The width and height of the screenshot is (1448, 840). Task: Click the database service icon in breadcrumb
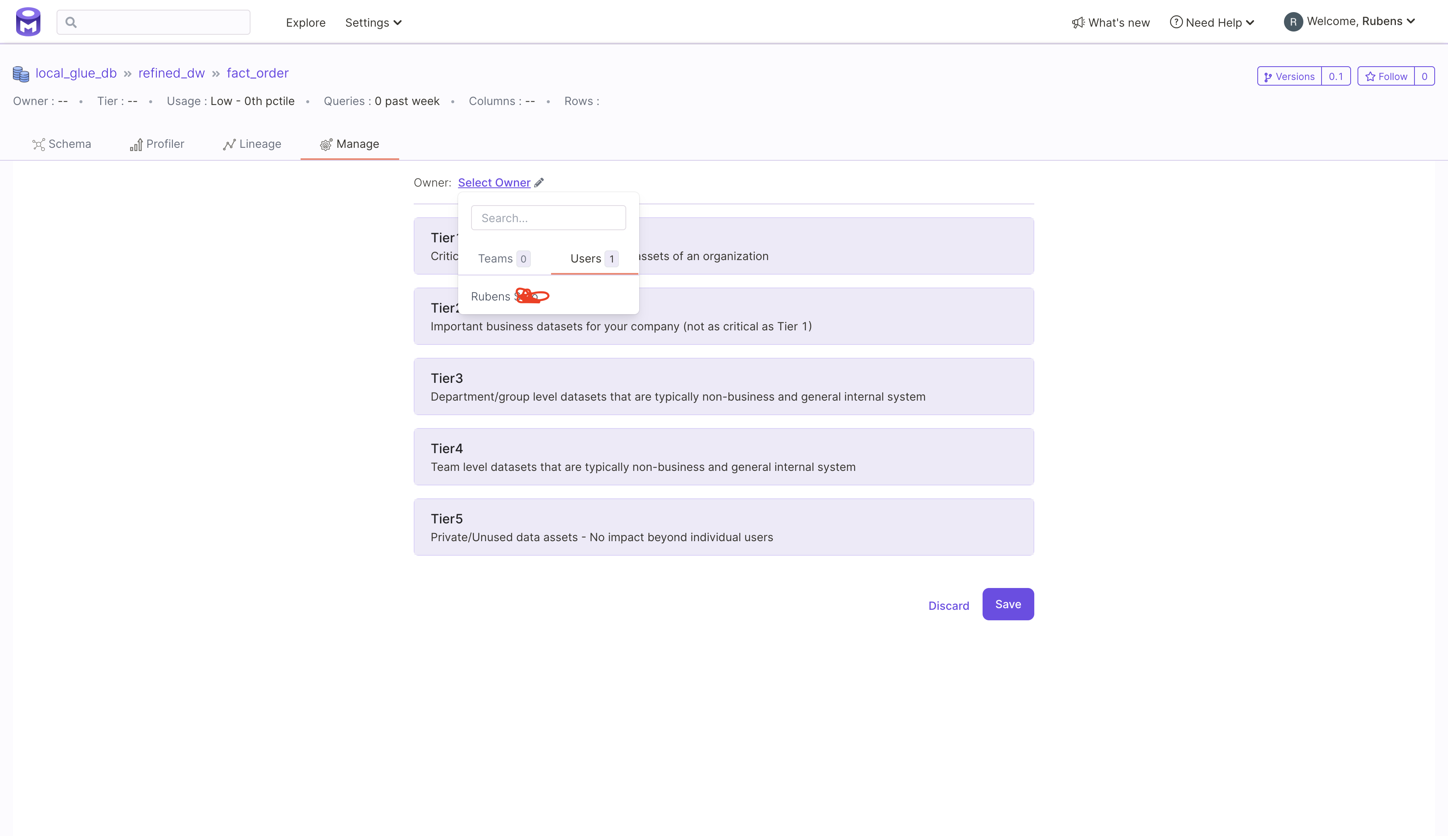tap(21, 73)
